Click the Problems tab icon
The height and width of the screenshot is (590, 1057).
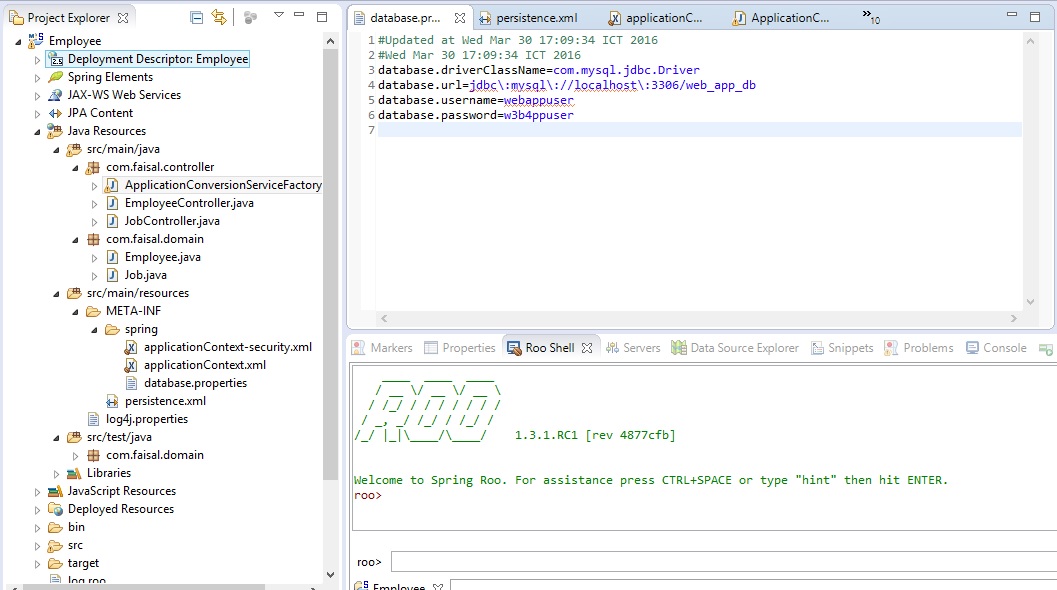click(891, 348)
